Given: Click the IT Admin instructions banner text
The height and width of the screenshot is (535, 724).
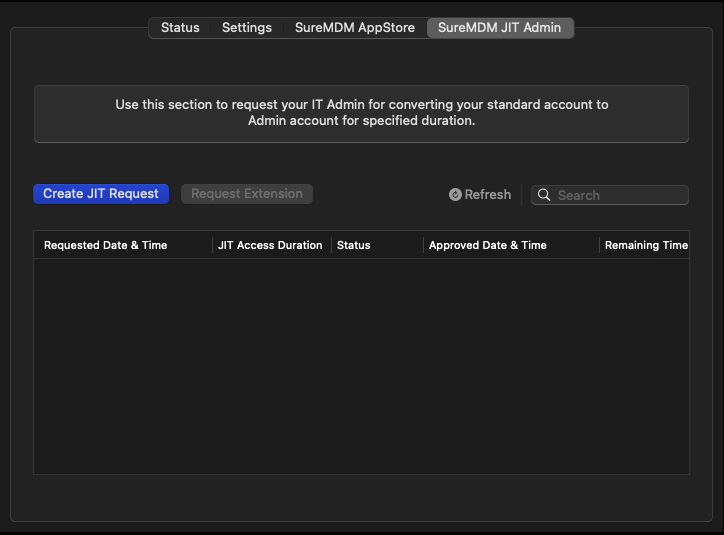Looking at the screenshot, I should point(361,113).
